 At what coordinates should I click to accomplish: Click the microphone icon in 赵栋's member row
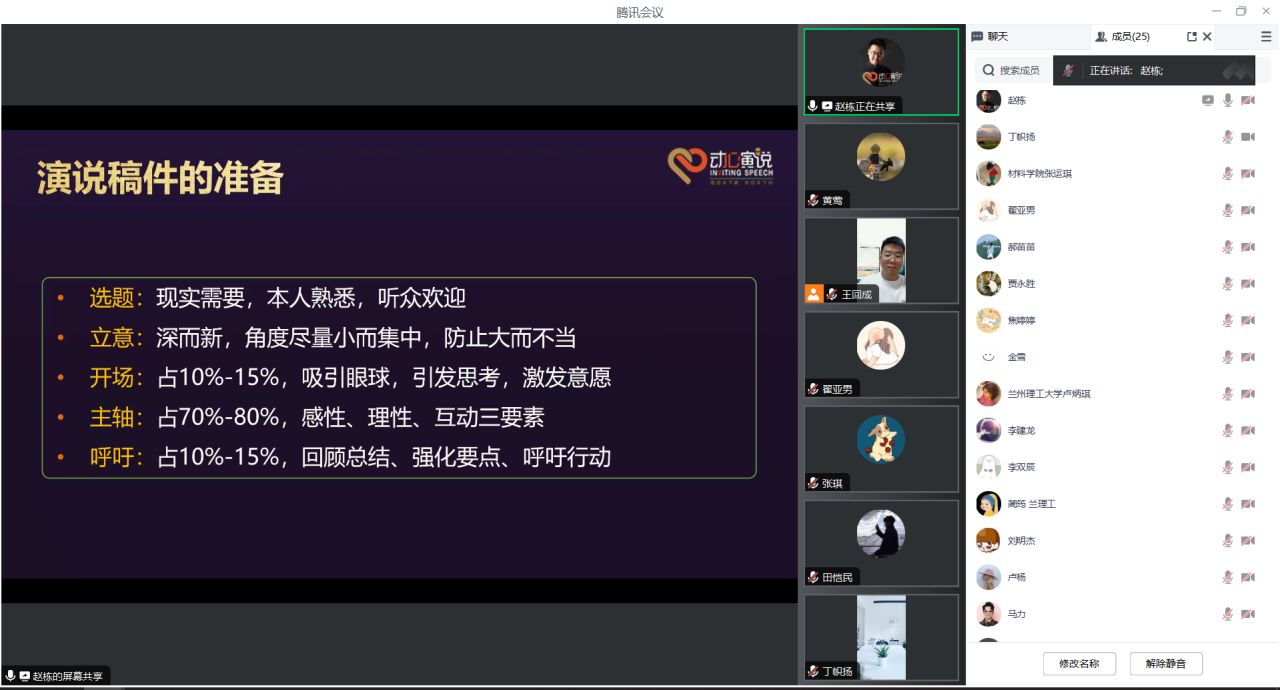1227,100
